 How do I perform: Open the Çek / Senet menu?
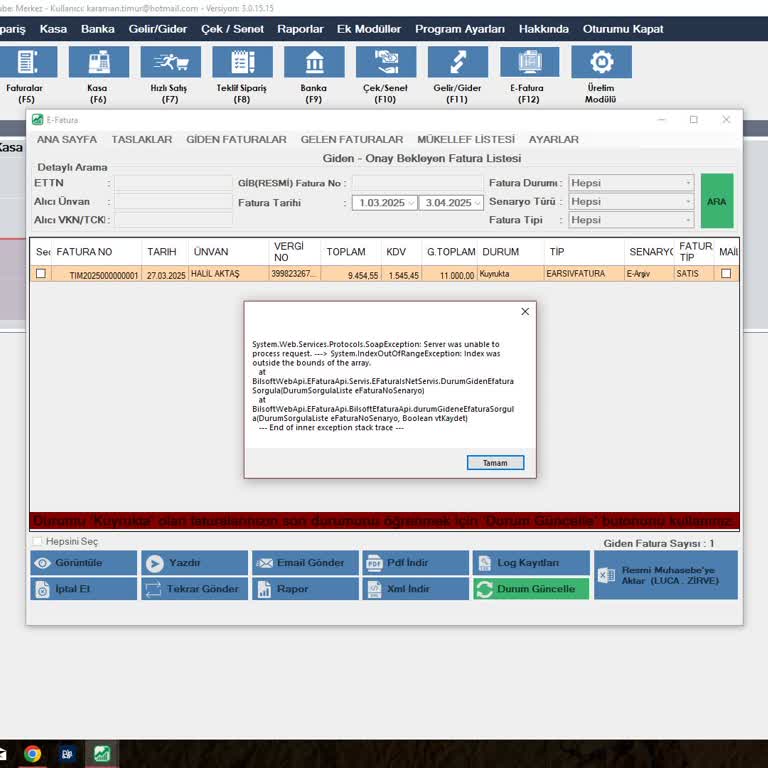[232, 29]
